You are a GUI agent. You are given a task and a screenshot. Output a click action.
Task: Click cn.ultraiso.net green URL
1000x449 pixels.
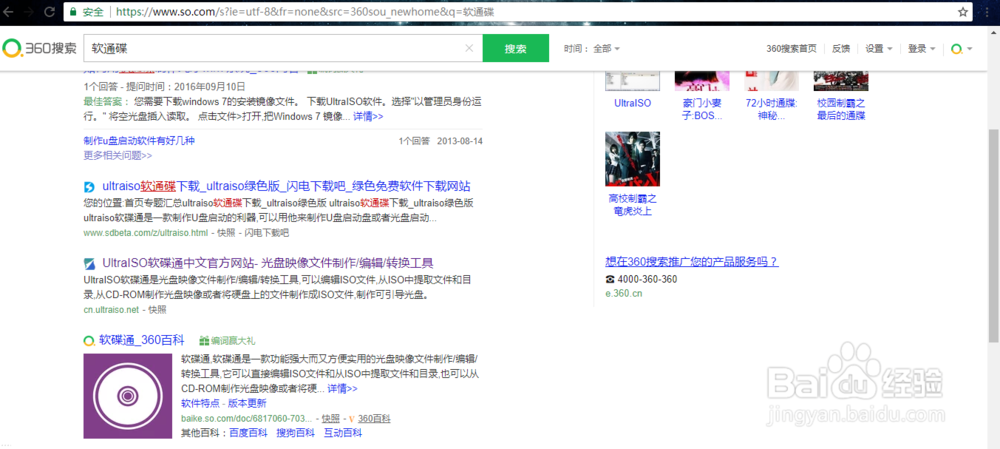click(x=111, y=309)
